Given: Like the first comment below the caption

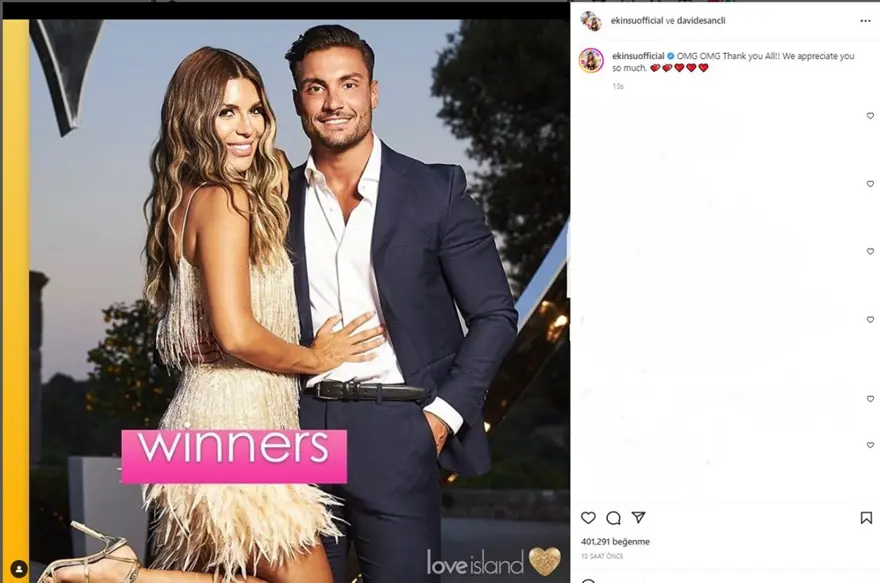Looking at the screenshot, I should click(870, 116).
